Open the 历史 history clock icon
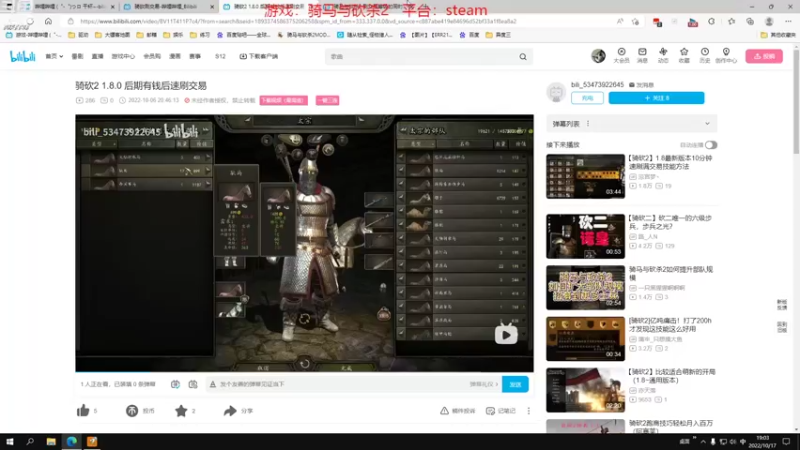 coord(705,55)
